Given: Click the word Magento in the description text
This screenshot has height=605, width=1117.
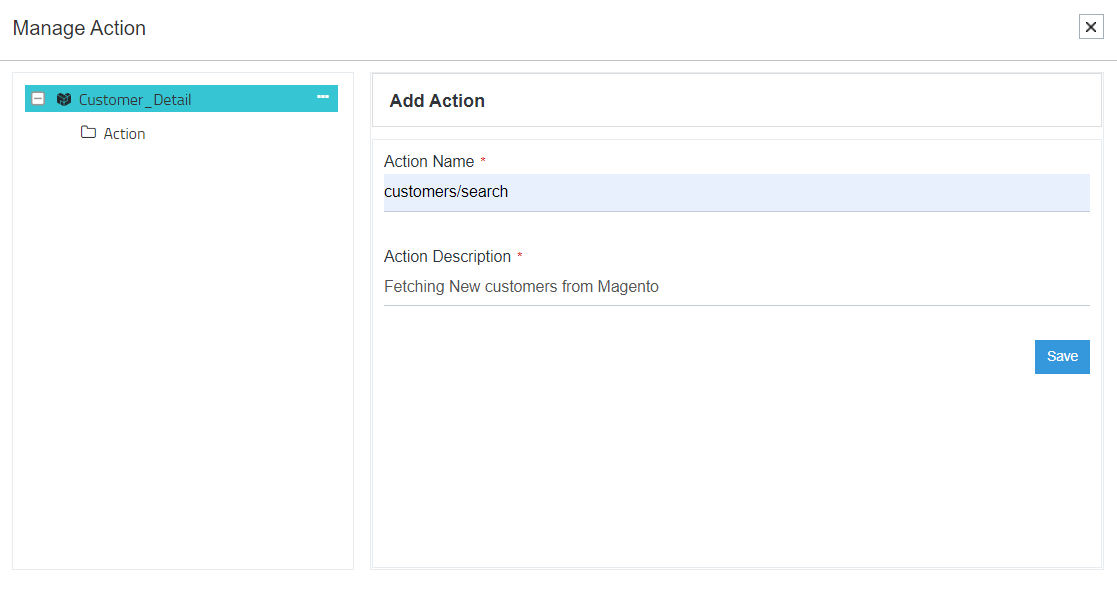Looking at the screenshot, I should pyautogui.click(x=628, y=287).
